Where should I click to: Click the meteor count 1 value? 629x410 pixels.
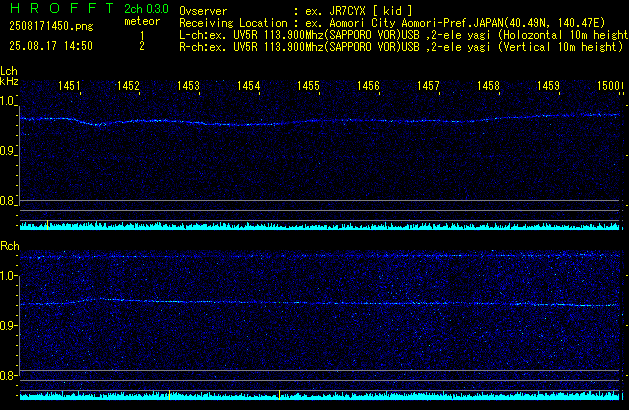142,35
